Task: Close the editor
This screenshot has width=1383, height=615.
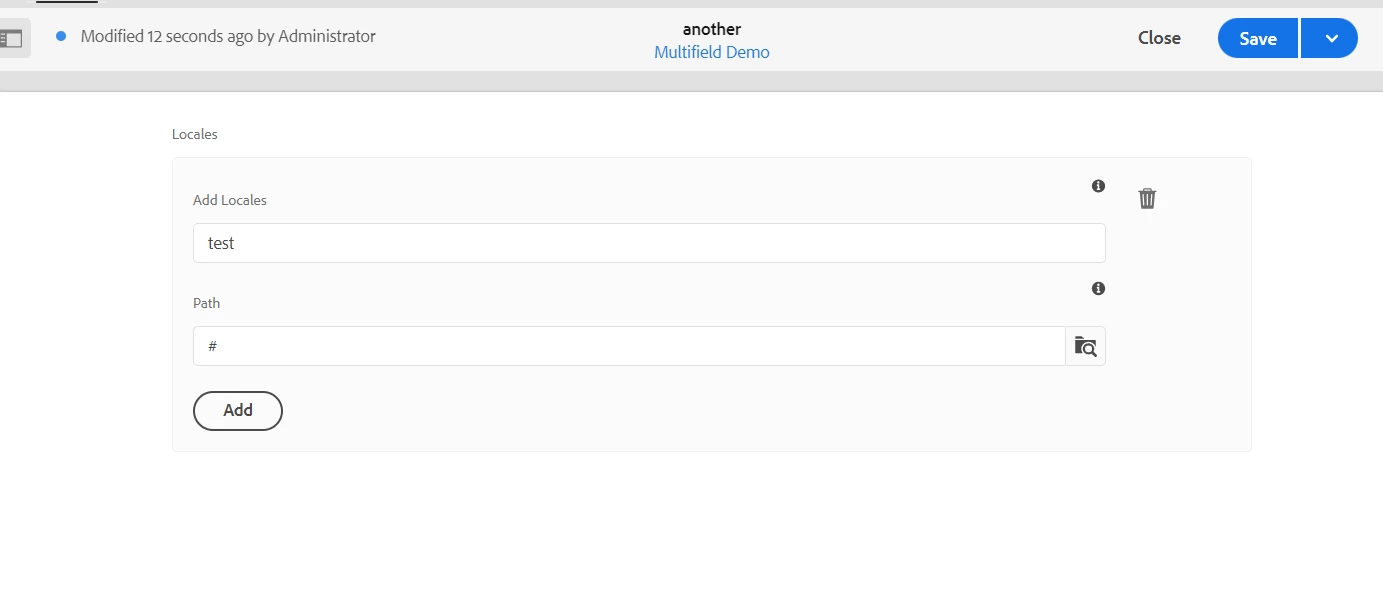Action: [1159, 38]
